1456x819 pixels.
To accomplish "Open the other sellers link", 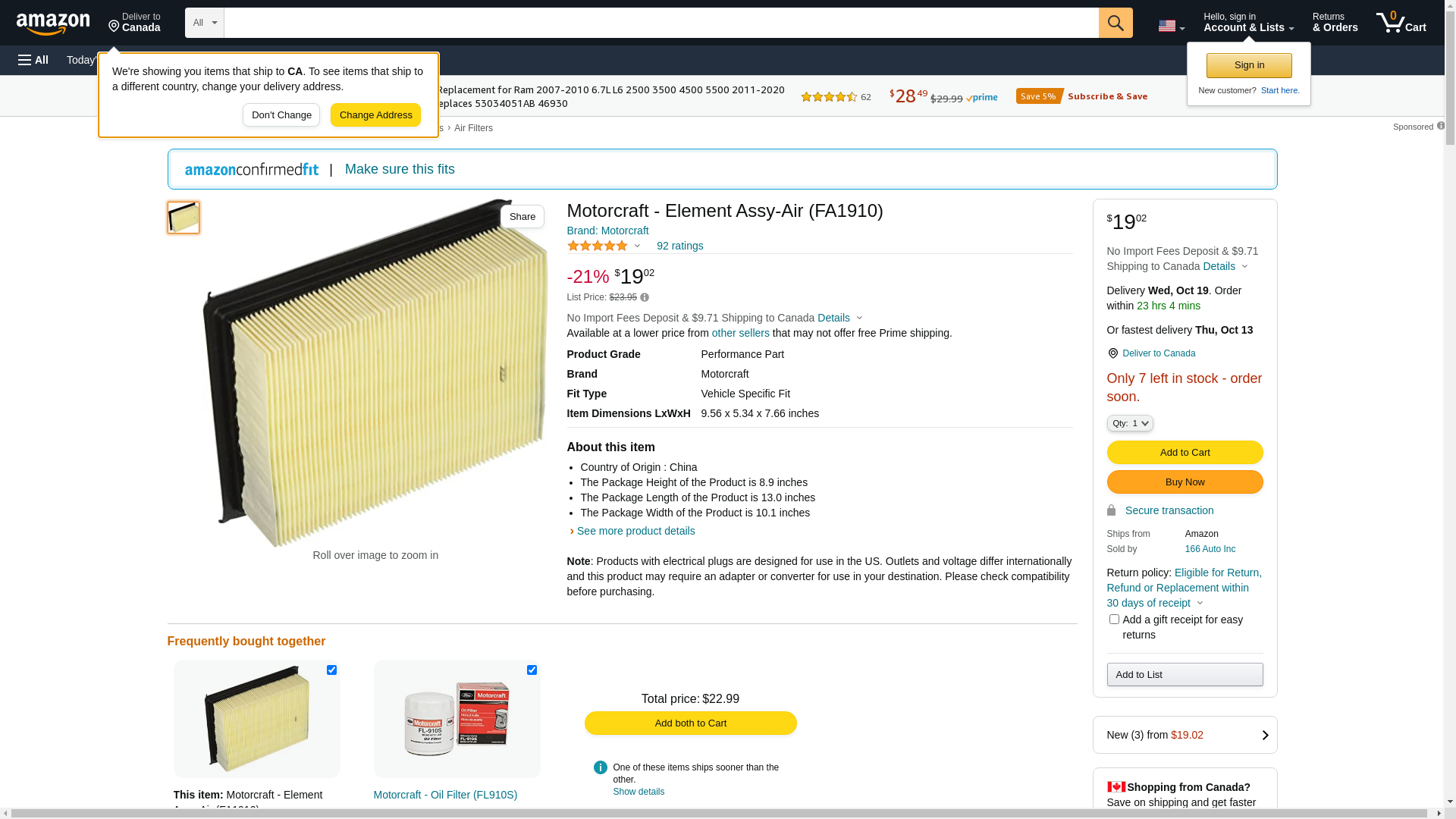I will (x=740, y=333).
